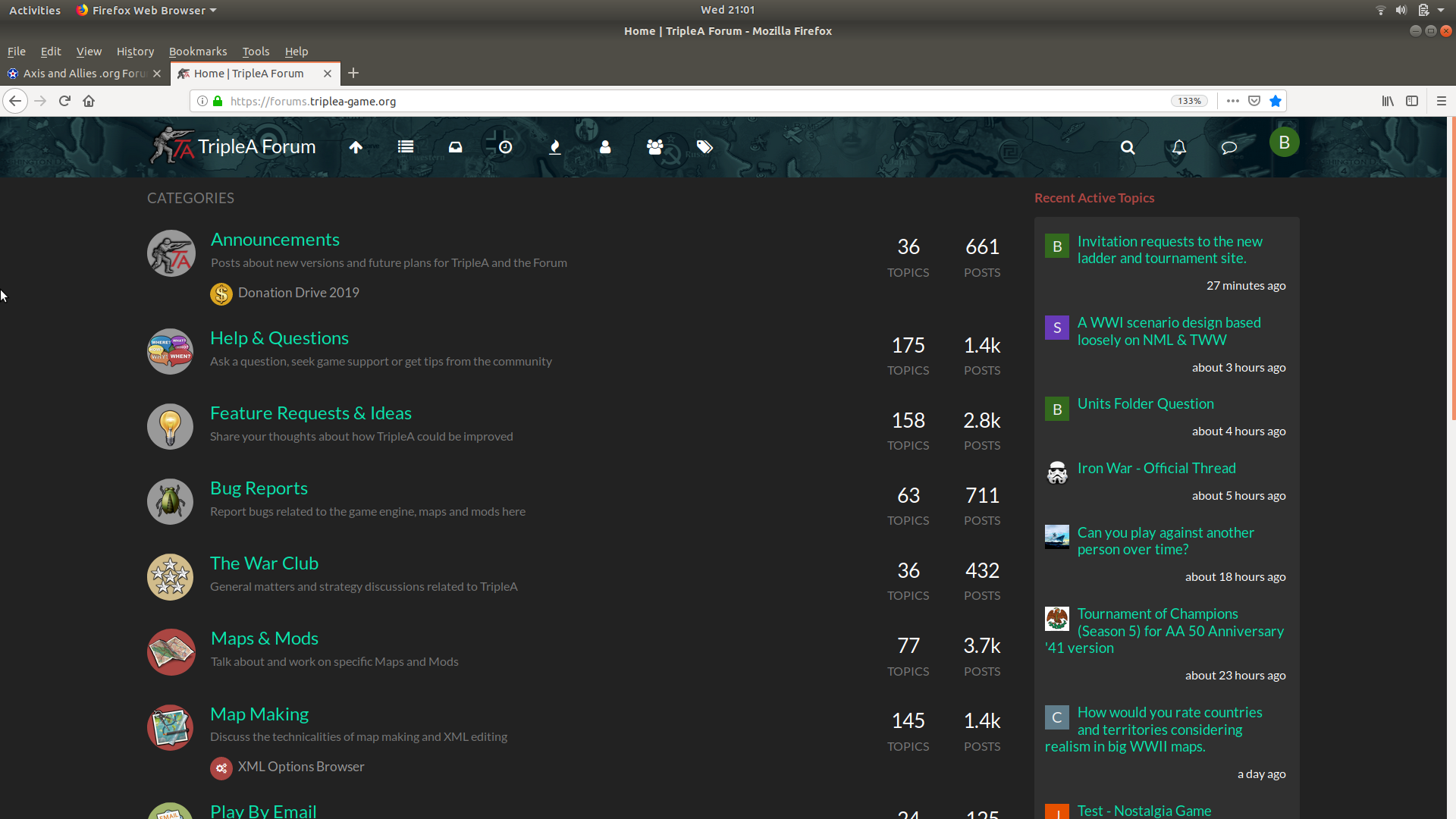Viewport: 1456px width, 819px height.
Task: Toggle the bookmark star in address bar
Action: click(1276, 101)
